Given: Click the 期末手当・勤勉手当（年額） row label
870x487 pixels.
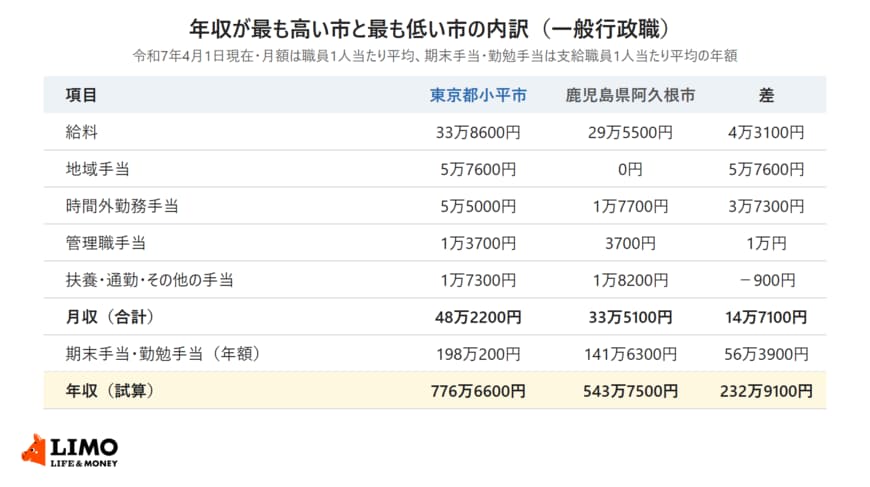Looking at the screenshot, I should [163, 354].
